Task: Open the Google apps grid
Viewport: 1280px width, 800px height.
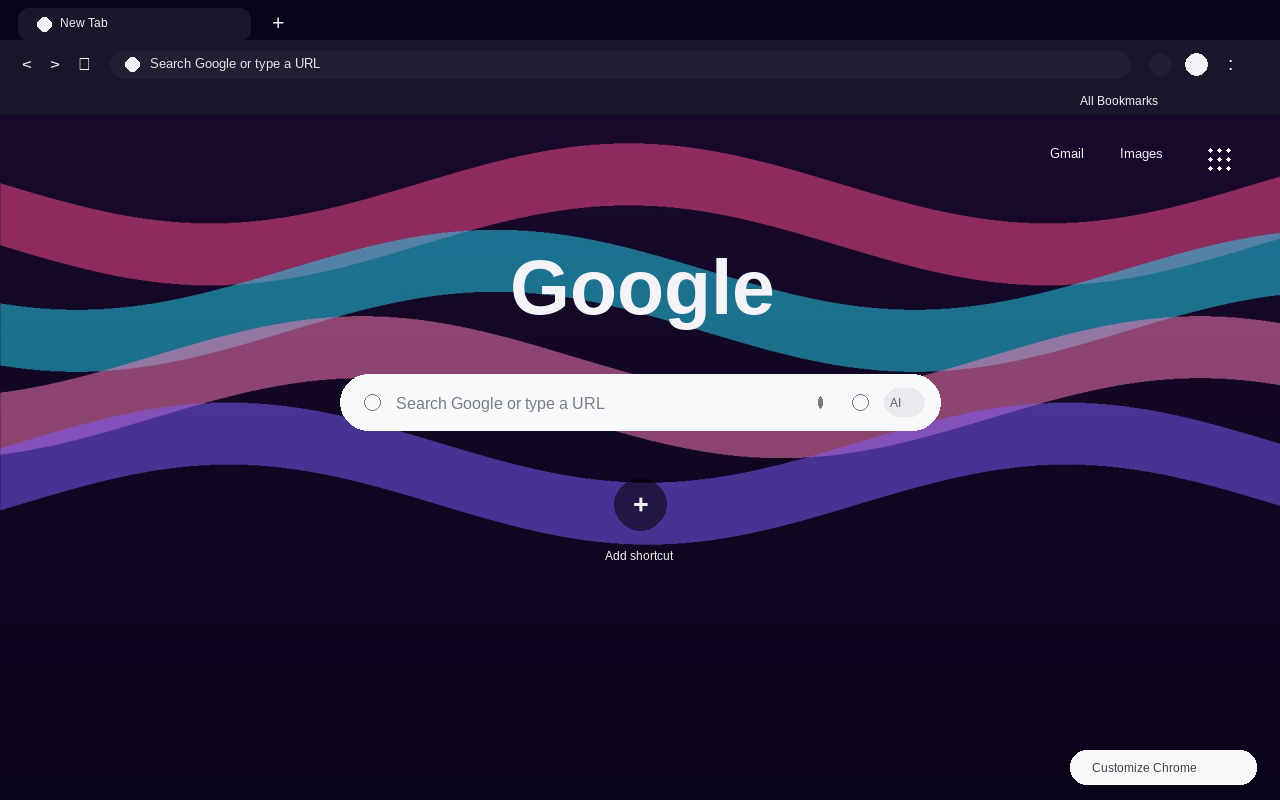Action: pos(1219,159)
